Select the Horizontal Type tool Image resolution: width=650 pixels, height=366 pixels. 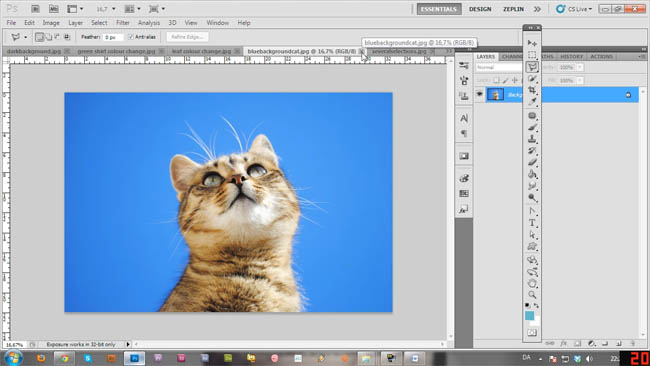coord(532,223)
